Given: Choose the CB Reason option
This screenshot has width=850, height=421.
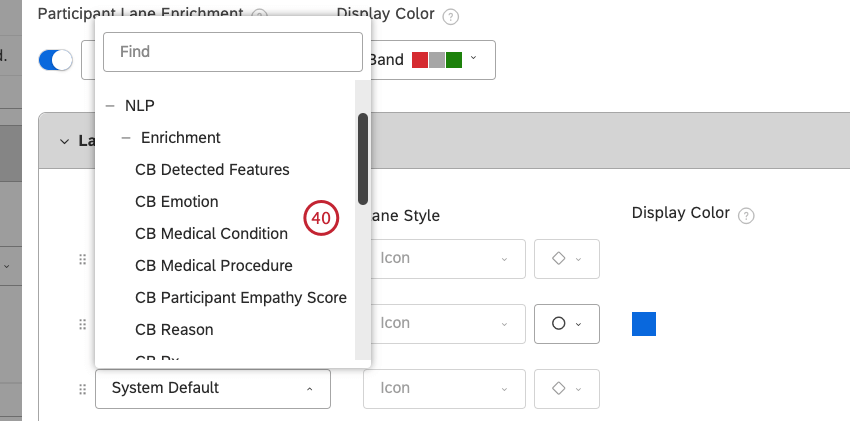Looking at the screenshot, I should pos(174,329).
